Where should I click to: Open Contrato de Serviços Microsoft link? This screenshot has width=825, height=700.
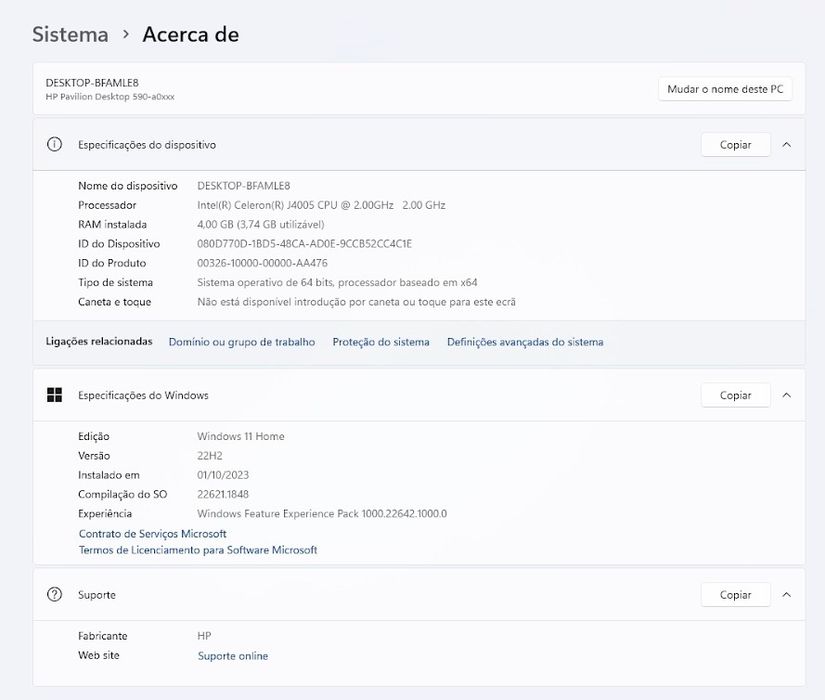click(153, 534)
